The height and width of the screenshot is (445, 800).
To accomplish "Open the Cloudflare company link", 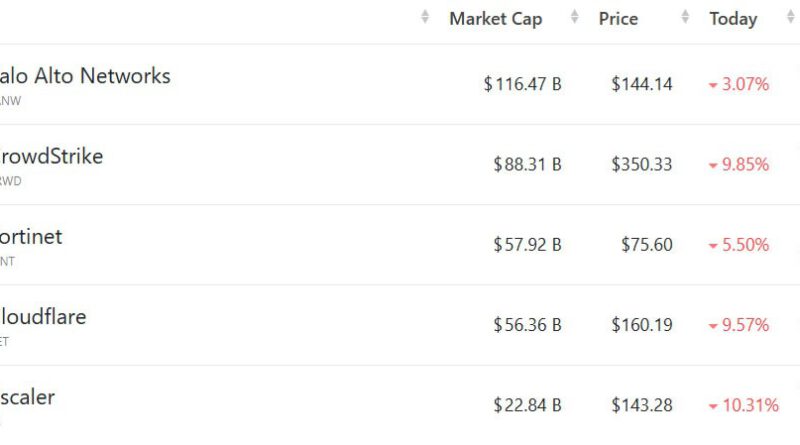I will click(x=43, y=317).
